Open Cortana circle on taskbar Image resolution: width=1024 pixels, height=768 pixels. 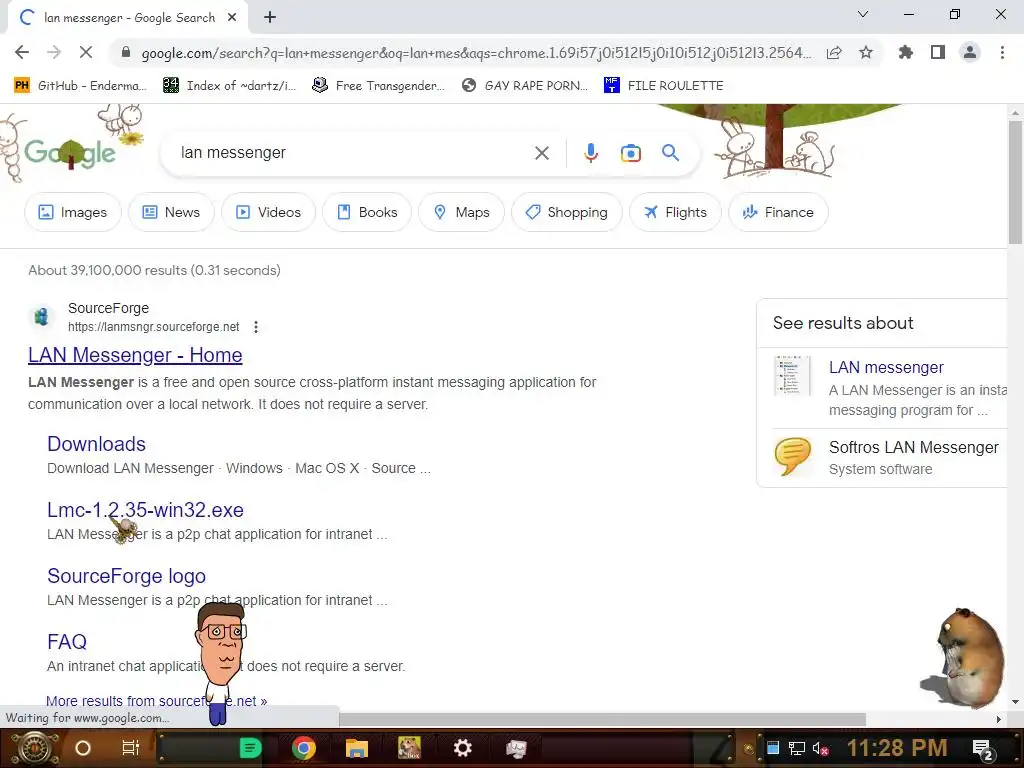[82, 748]
